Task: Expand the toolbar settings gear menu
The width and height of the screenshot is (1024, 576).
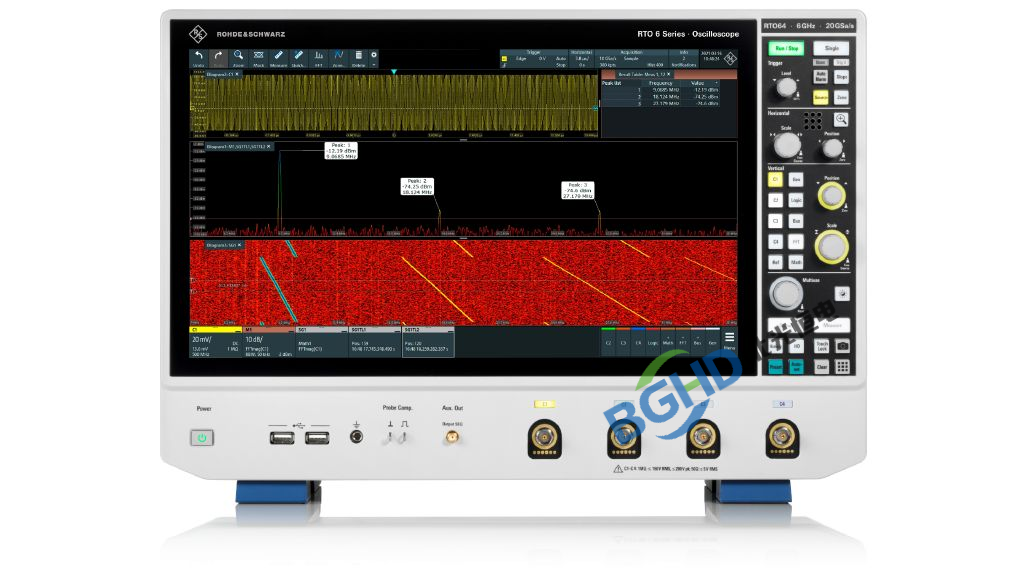Action: (374, 58)
